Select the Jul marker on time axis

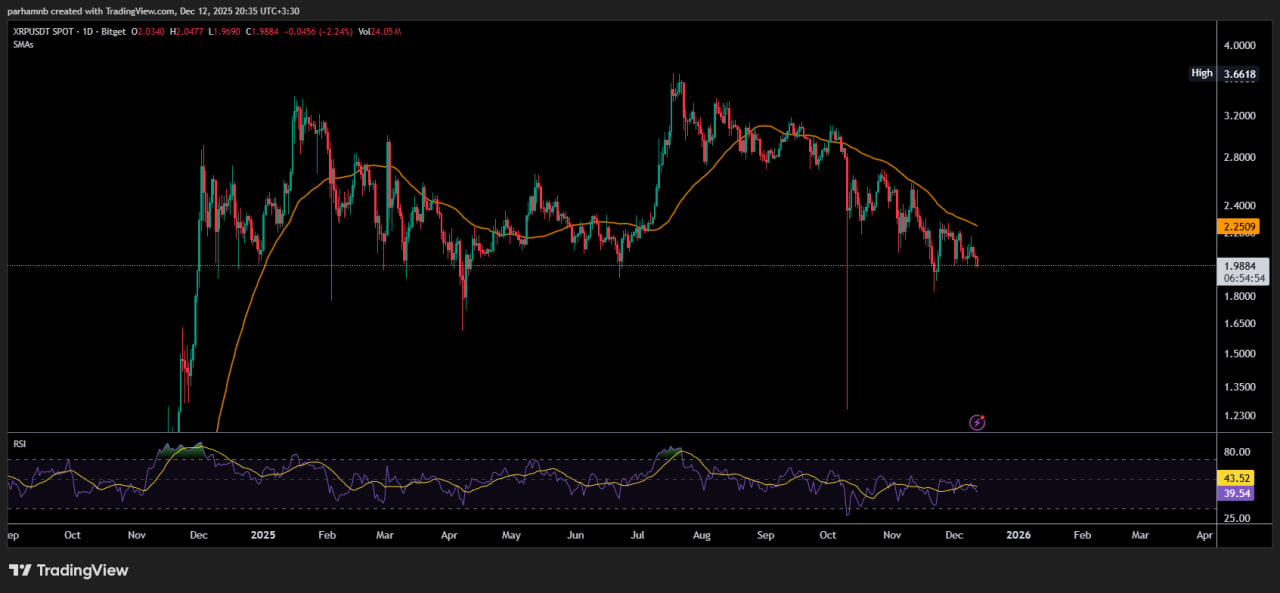(637, 536)
